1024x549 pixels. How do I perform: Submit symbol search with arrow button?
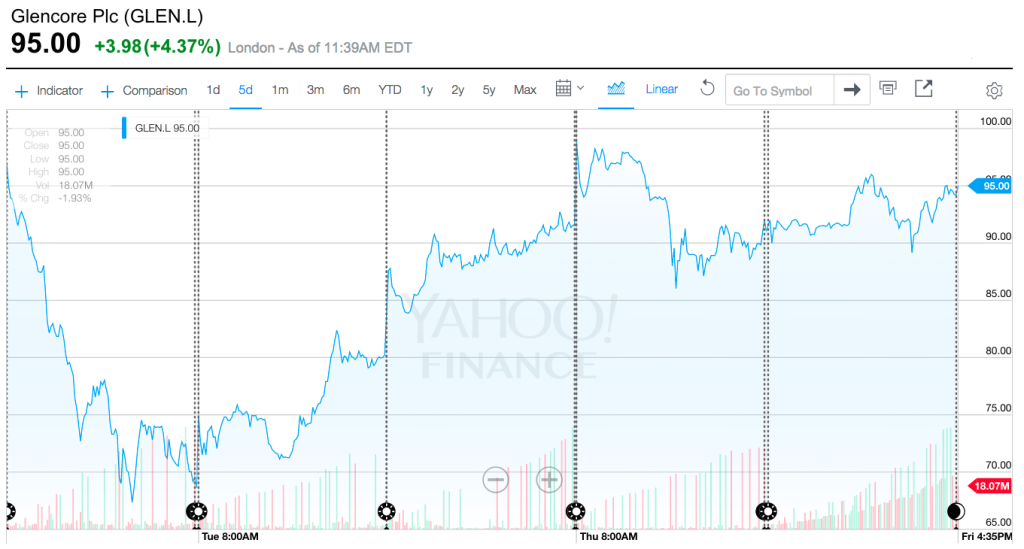tap(852, 90)
